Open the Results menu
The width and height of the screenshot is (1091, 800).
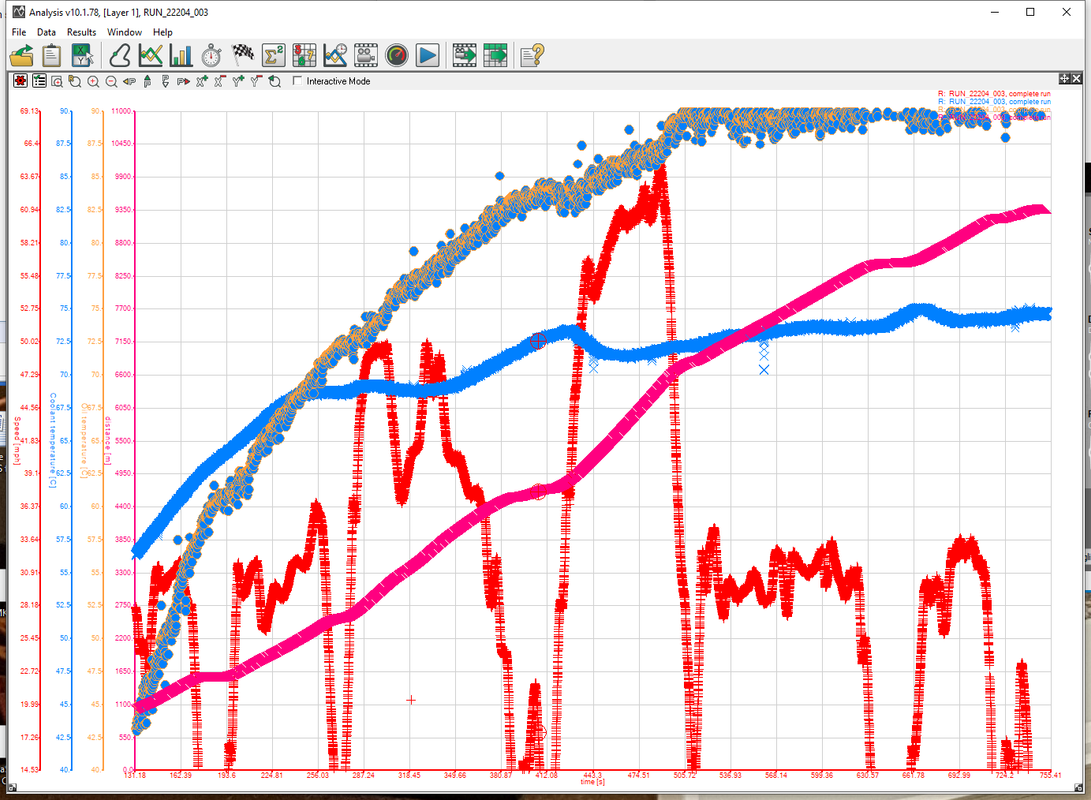[x=81, y=32]
